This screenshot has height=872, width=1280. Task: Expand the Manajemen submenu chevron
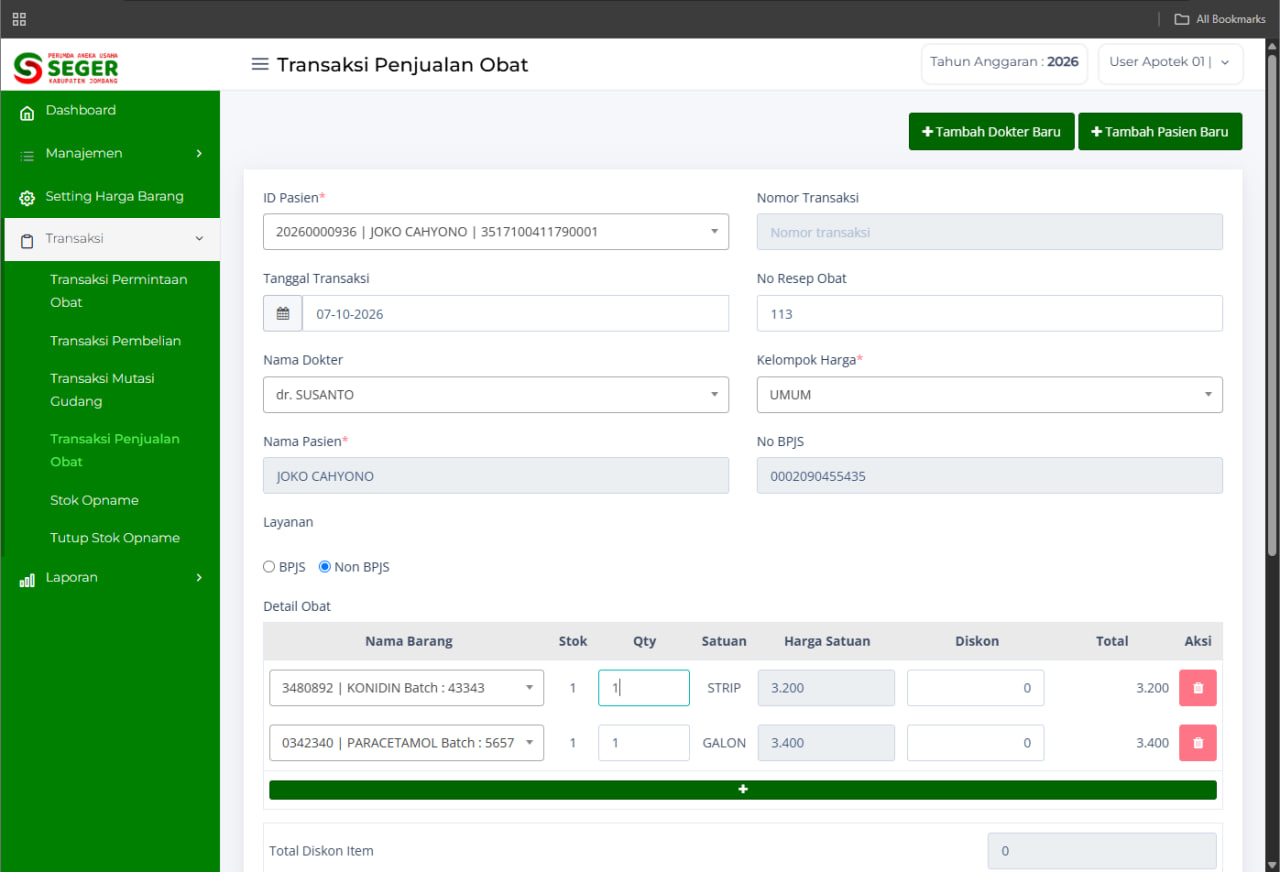[x=199, y=154]
